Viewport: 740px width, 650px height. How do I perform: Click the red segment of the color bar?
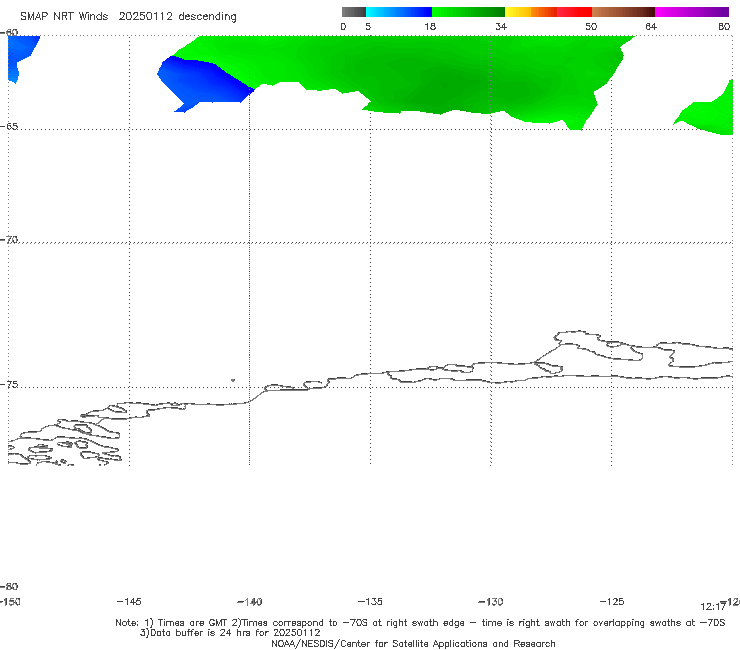coord(574,12)
